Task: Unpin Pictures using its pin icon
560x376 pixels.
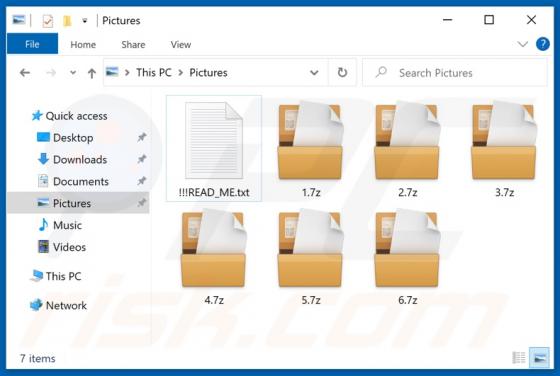Action: pos(142,203)
